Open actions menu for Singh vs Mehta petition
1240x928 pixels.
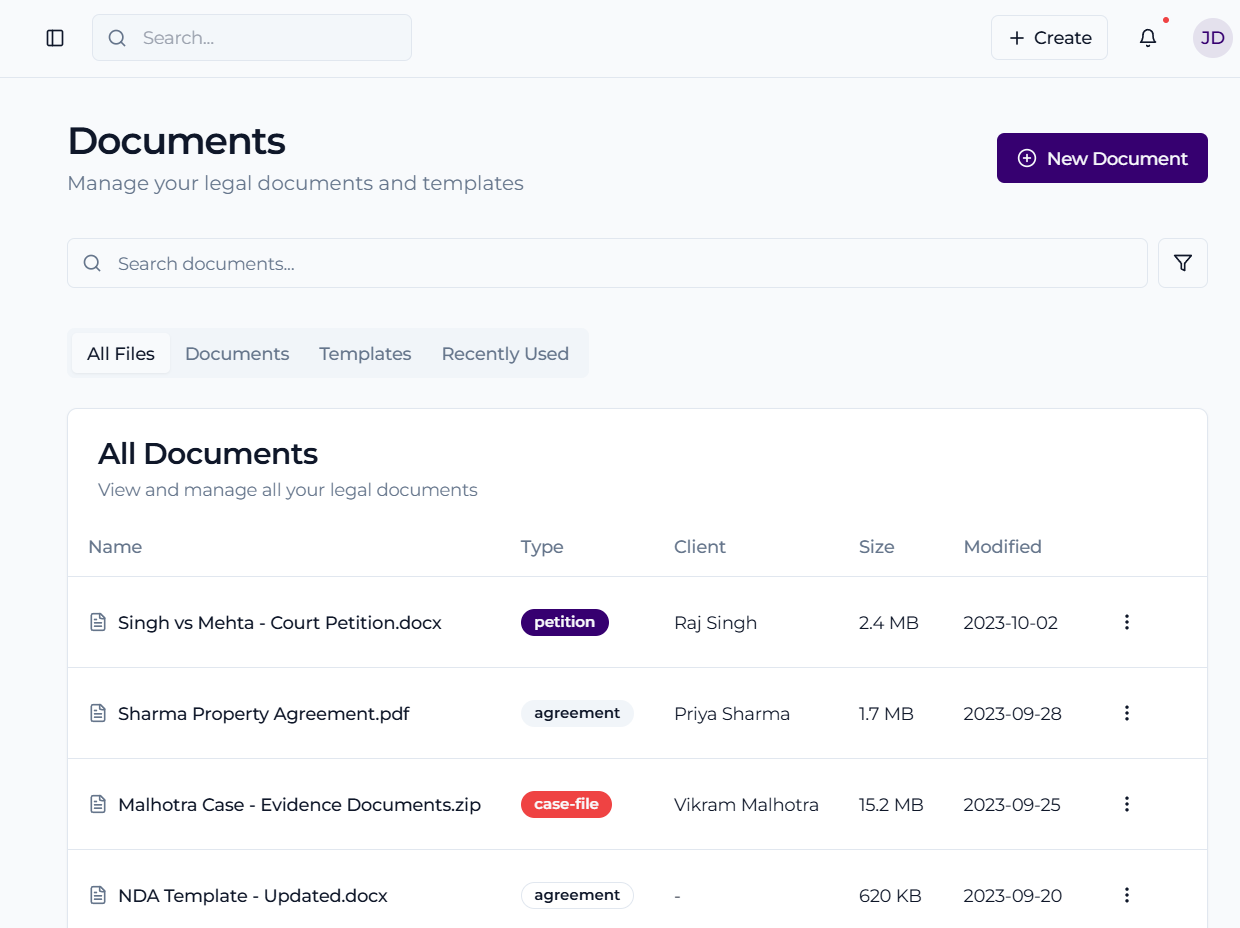1126,622
